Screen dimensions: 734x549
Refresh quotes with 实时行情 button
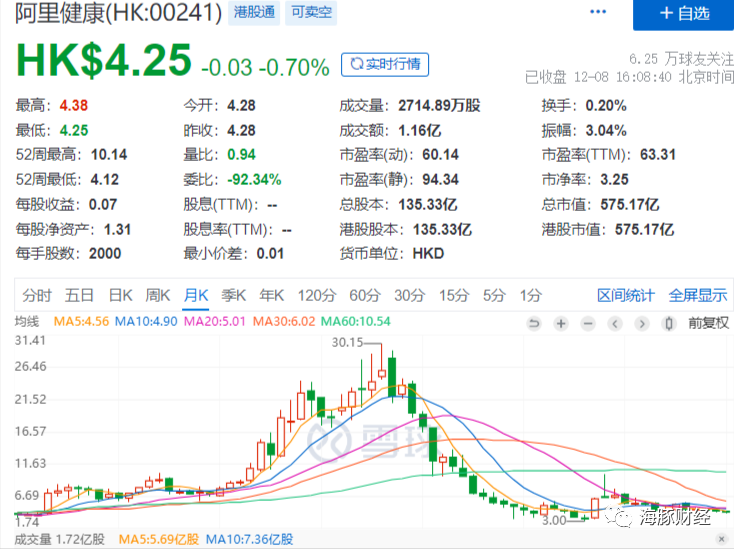click(x=385, y=64)
